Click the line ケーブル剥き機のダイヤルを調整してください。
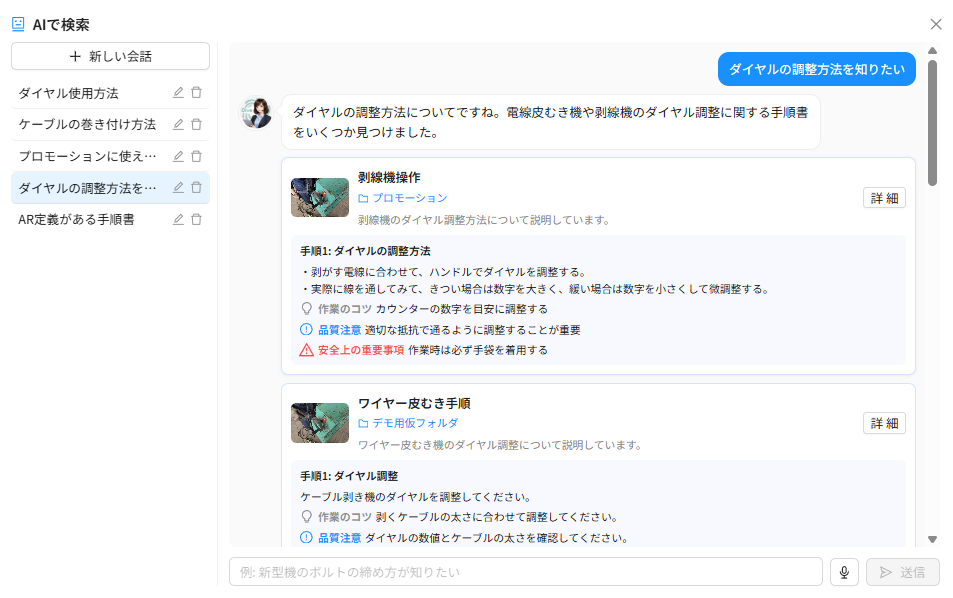953x598 pixels. click(417, 497)
